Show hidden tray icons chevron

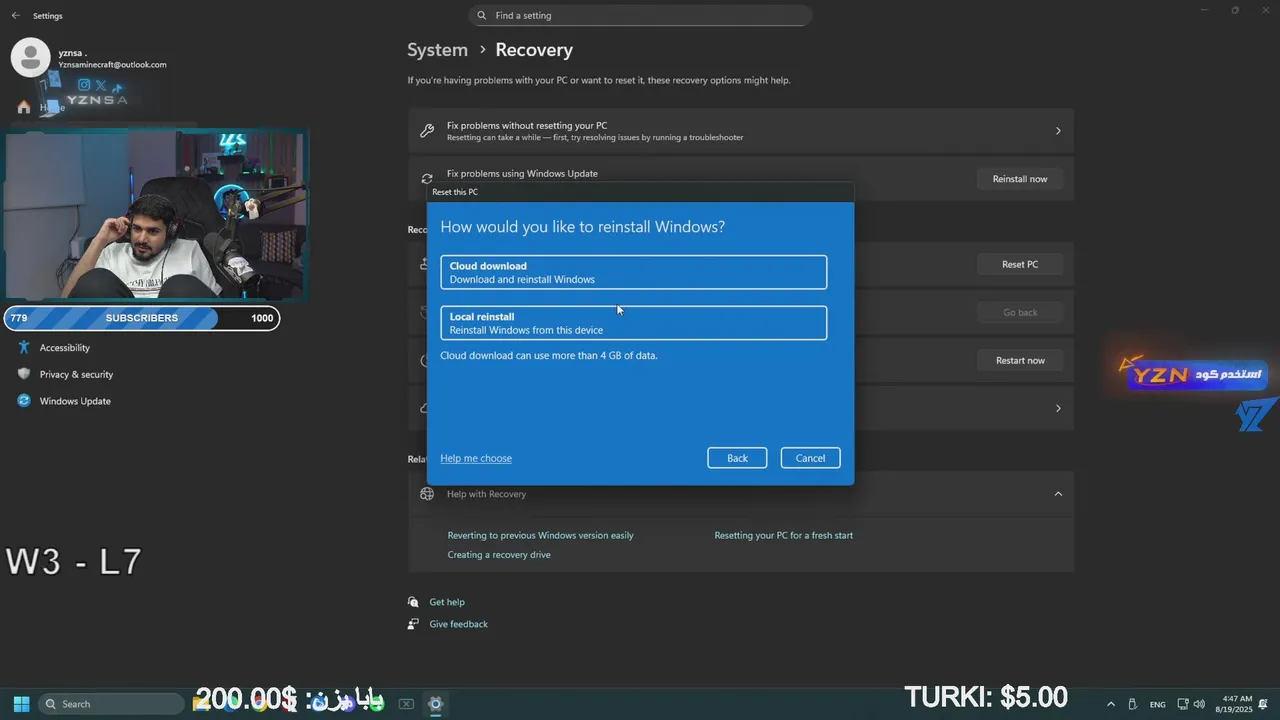coord(1111,704)
